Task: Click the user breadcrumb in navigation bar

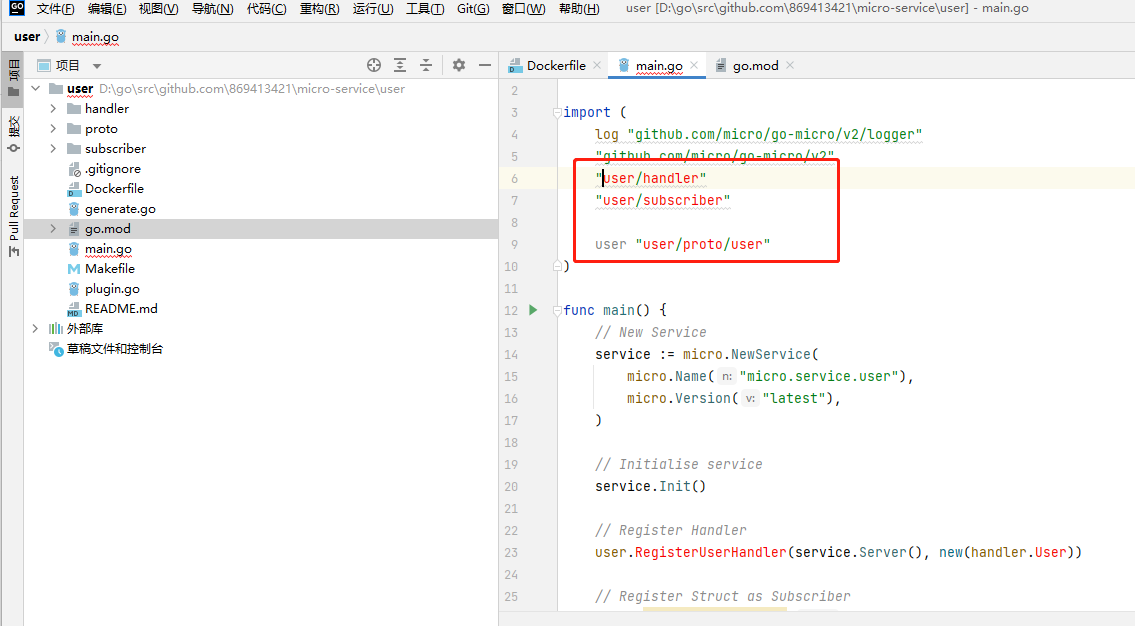Action: tap(27, 37)
